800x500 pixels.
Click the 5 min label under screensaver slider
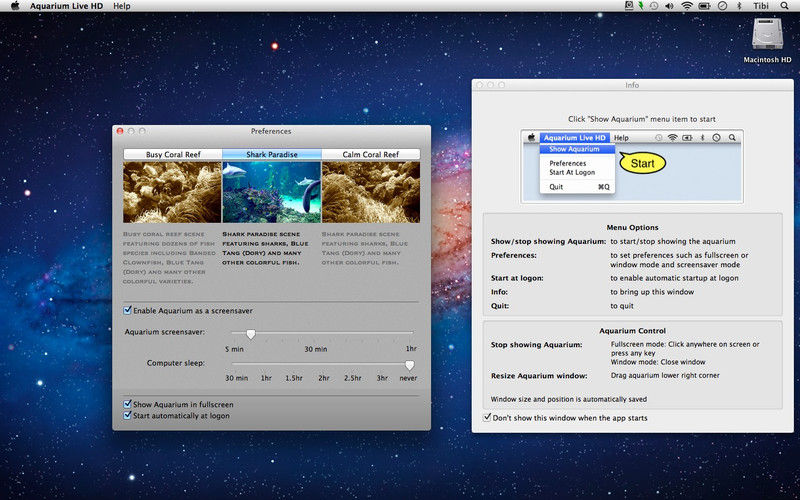pos(234,349)
